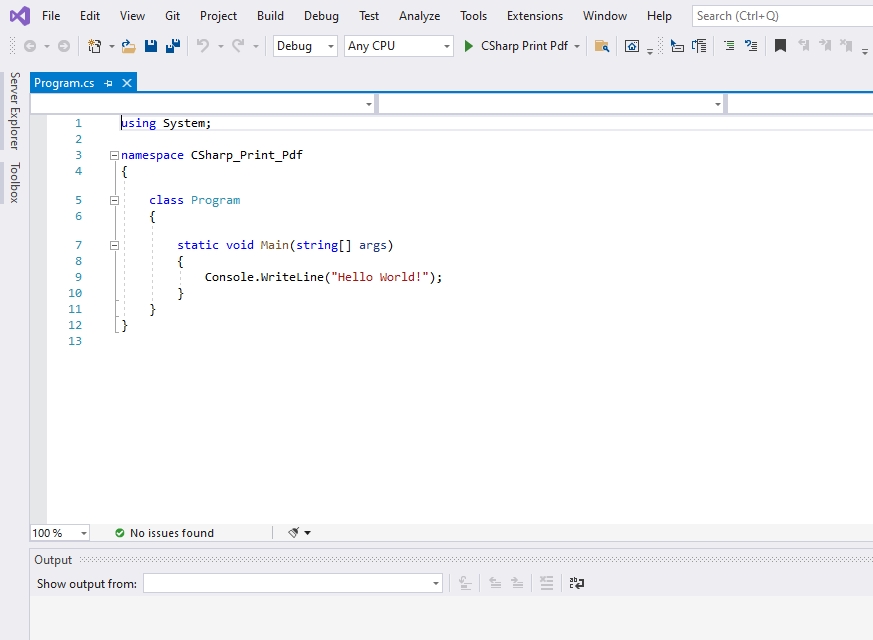Collapse the namespace CSharp_Print_Pdf block

tap(114, 155)
